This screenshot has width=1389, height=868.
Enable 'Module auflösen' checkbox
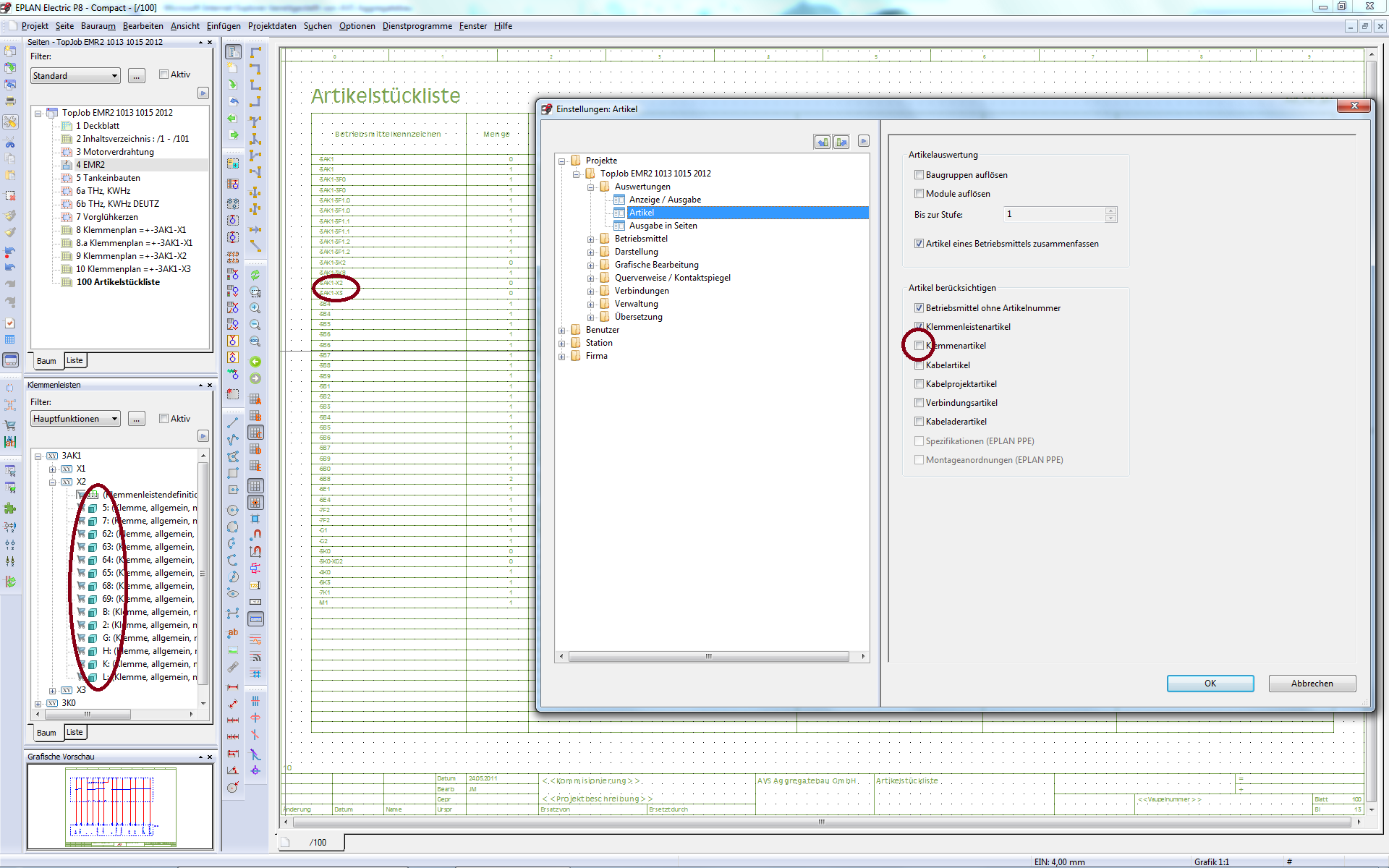pyautogui.click(x=919, y=194)
